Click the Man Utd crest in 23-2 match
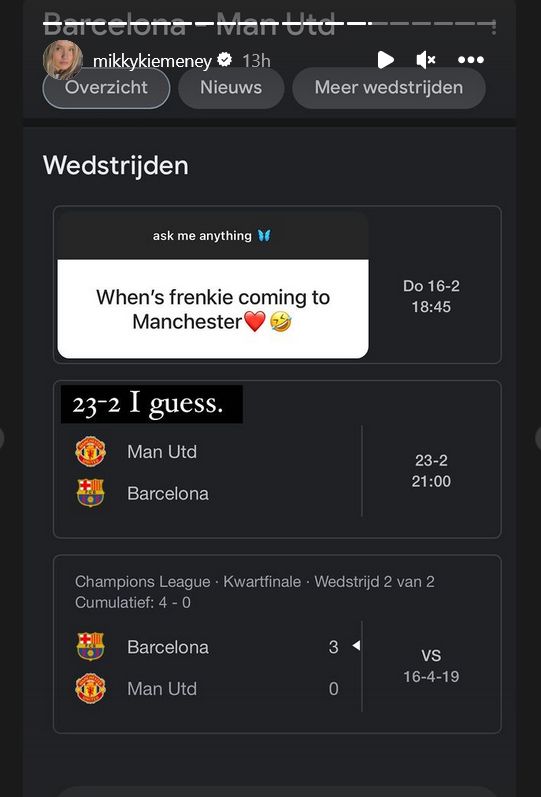Screen dimensions: 541x797 pos(91,451)
